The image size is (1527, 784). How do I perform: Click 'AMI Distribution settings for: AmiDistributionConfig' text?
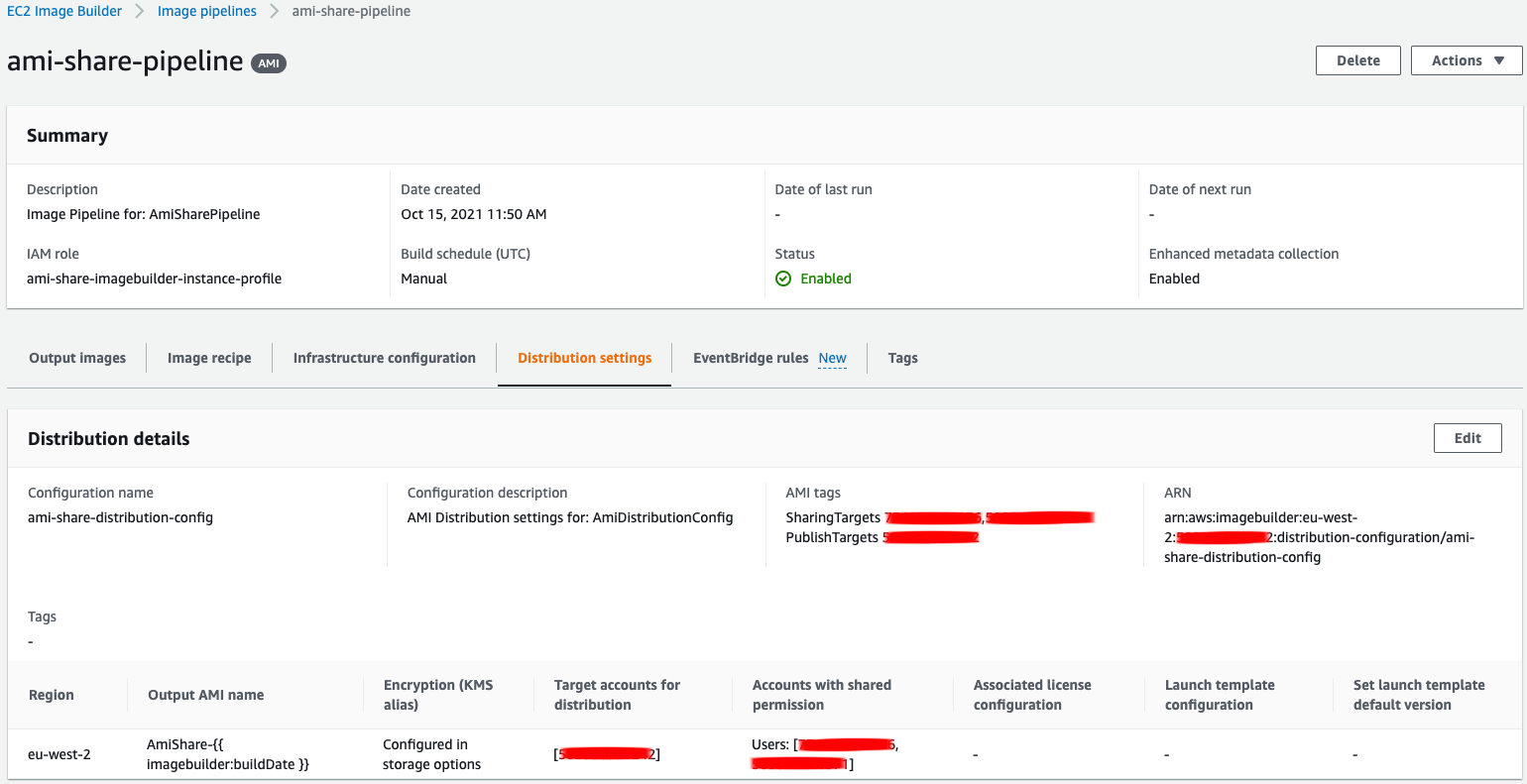pos(570,517)
